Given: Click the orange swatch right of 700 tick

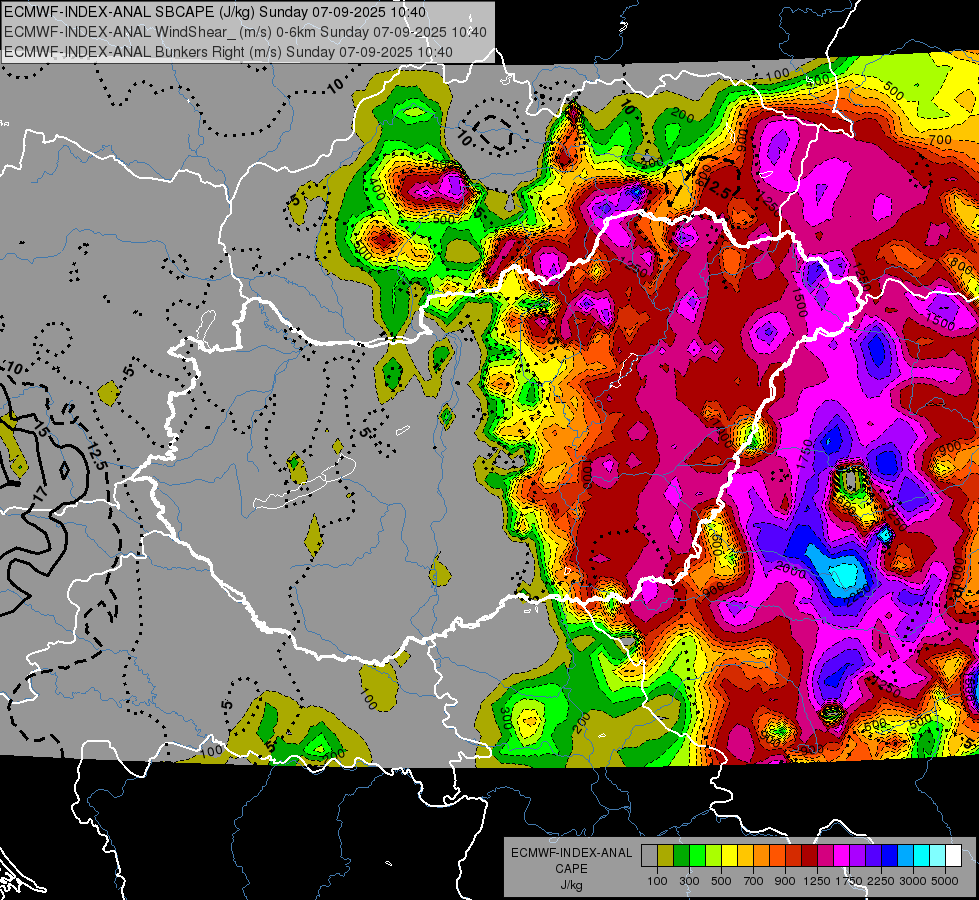Looking at the screenshot, I should pos(762,856).
